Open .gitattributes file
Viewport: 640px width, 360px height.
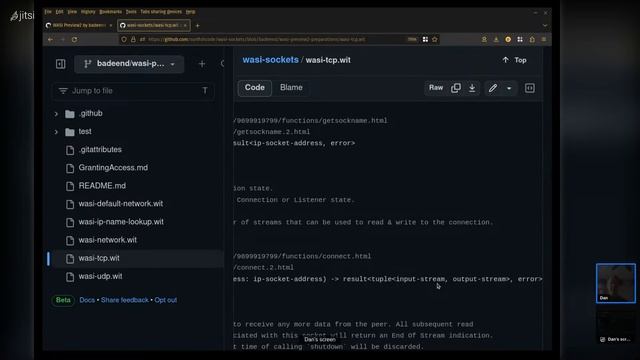(x=100, y=150)
